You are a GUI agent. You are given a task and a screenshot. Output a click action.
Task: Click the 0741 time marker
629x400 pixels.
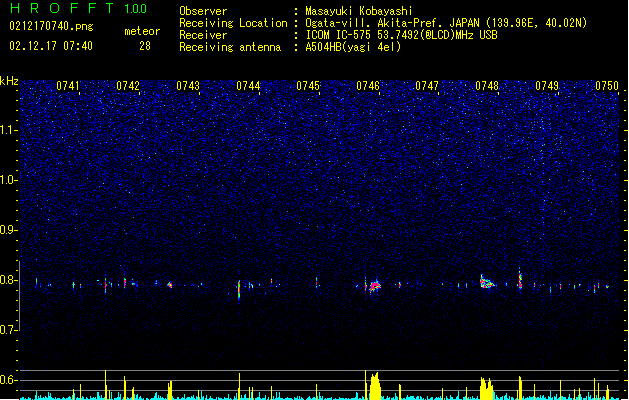tap(68, 86)
